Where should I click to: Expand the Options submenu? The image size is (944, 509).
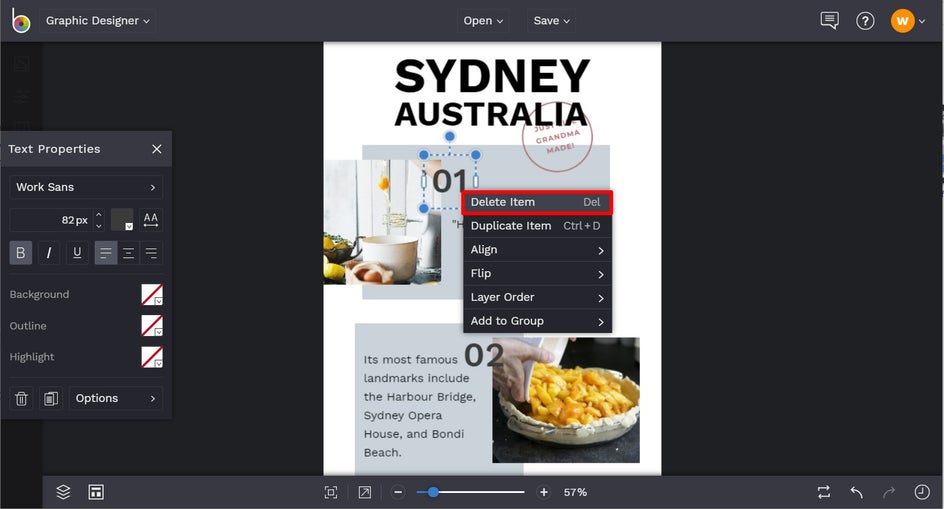116,399
